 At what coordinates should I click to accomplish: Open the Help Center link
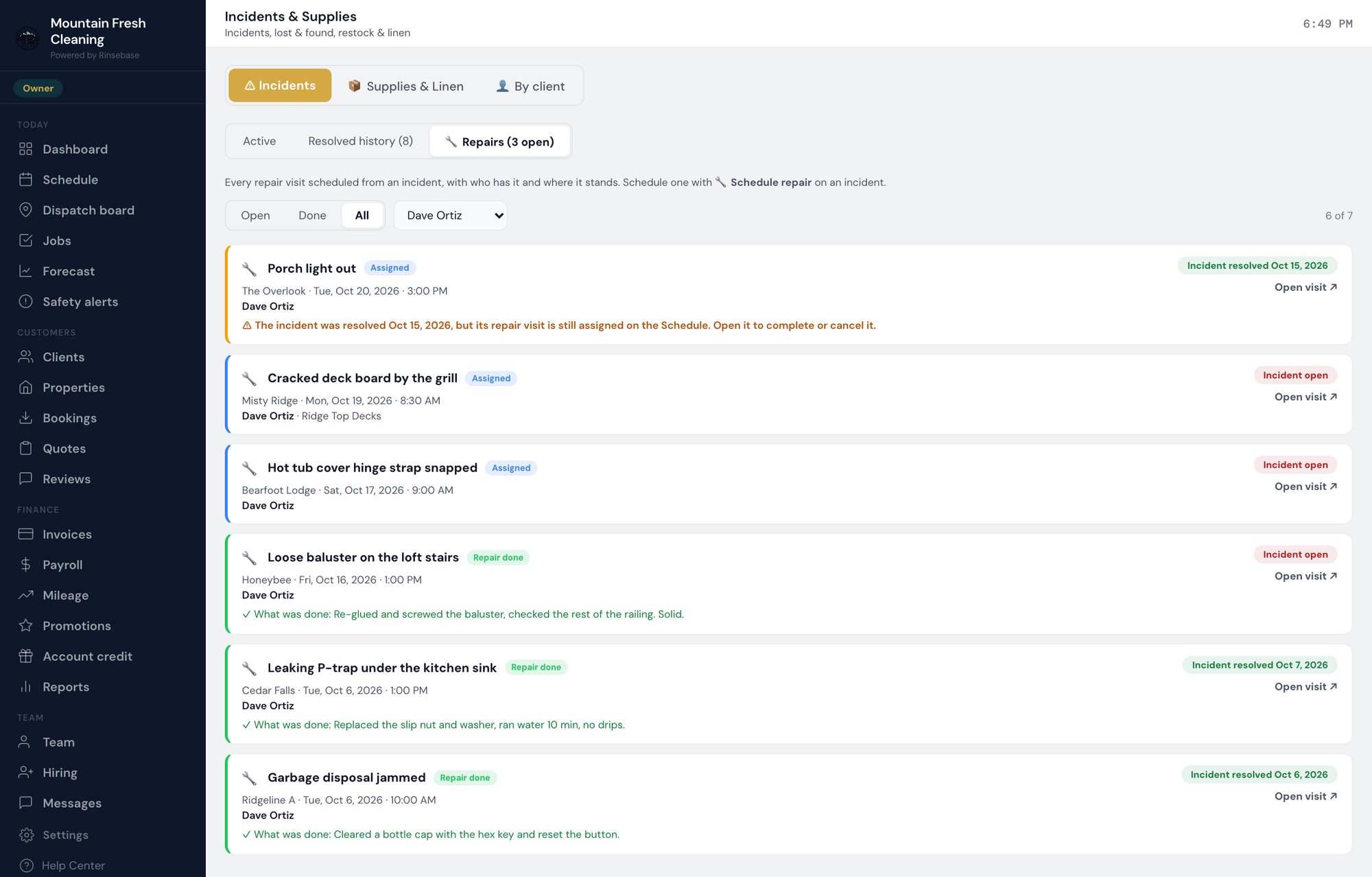tap(62, 865)
